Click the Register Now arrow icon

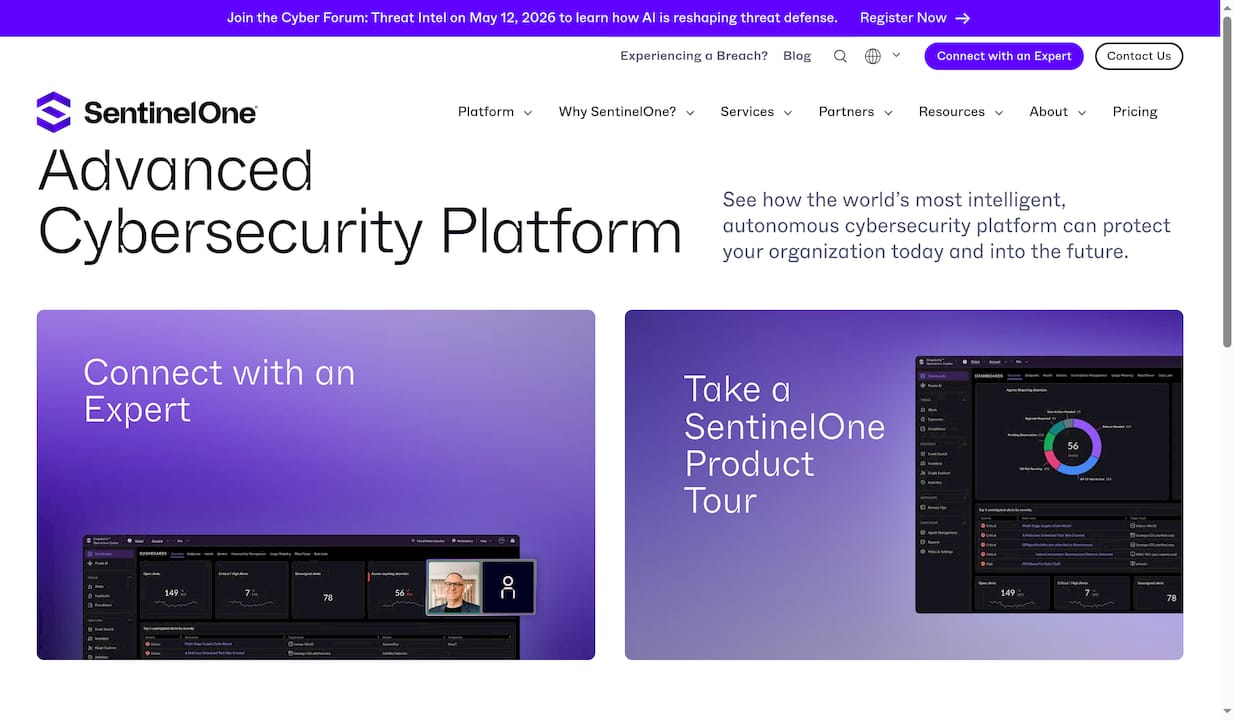pyautogui.click(x=962, y=18)
